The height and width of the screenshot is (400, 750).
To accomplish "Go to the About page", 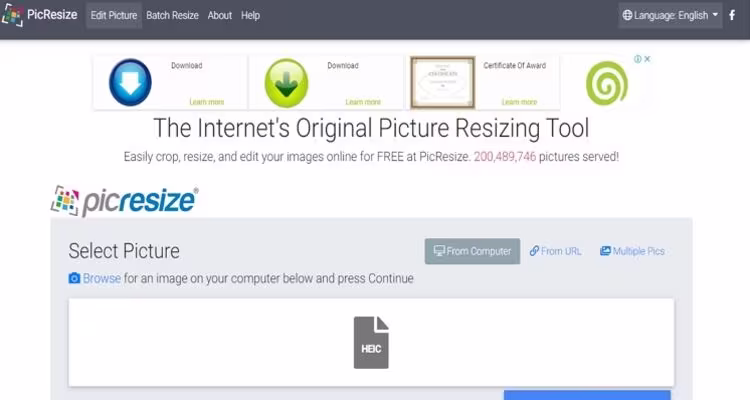I will tap(220, 15).
